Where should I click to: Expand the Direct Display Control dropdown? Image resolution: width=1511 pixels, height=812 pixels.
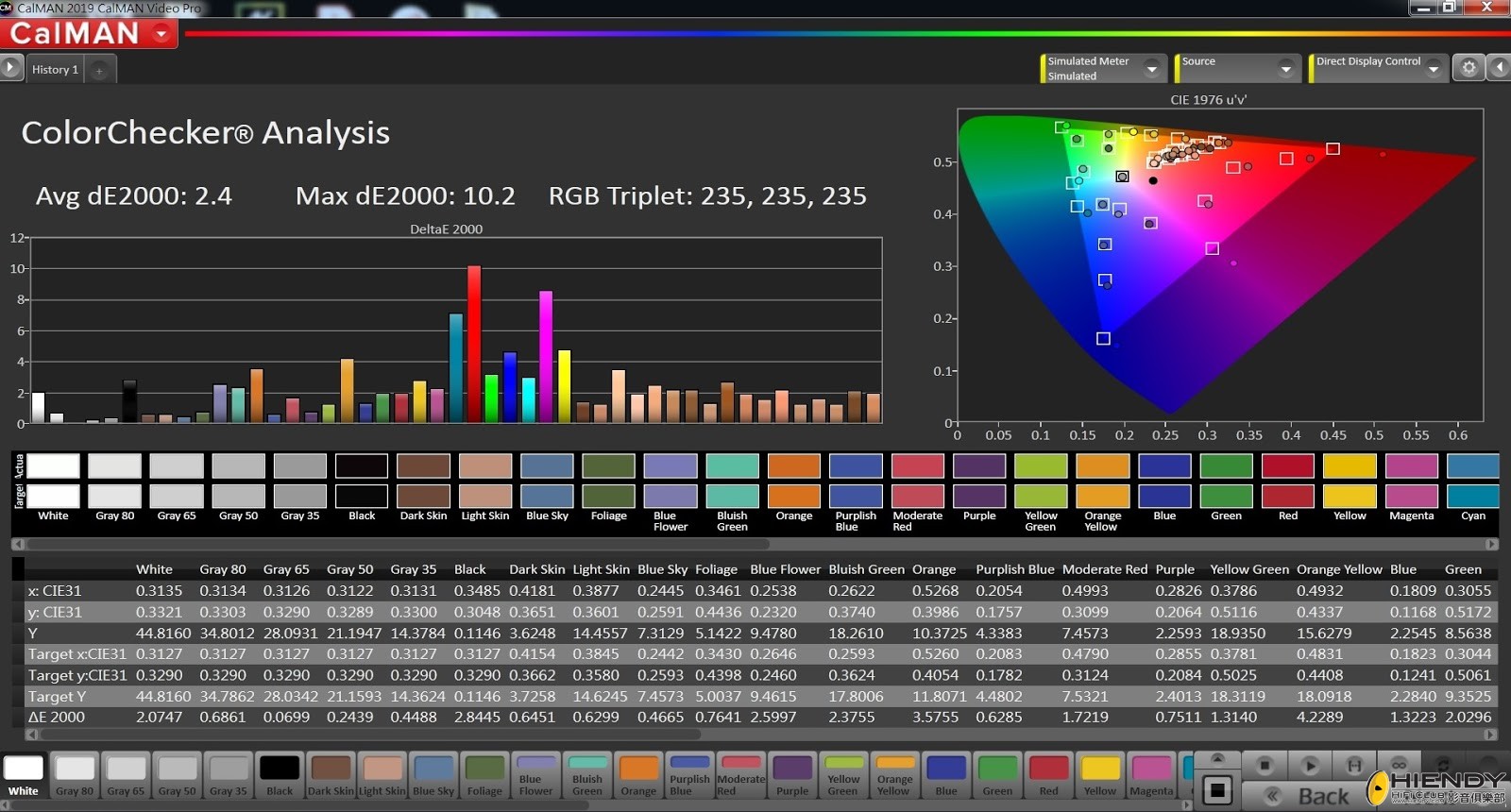click(x=1434, y=68)
